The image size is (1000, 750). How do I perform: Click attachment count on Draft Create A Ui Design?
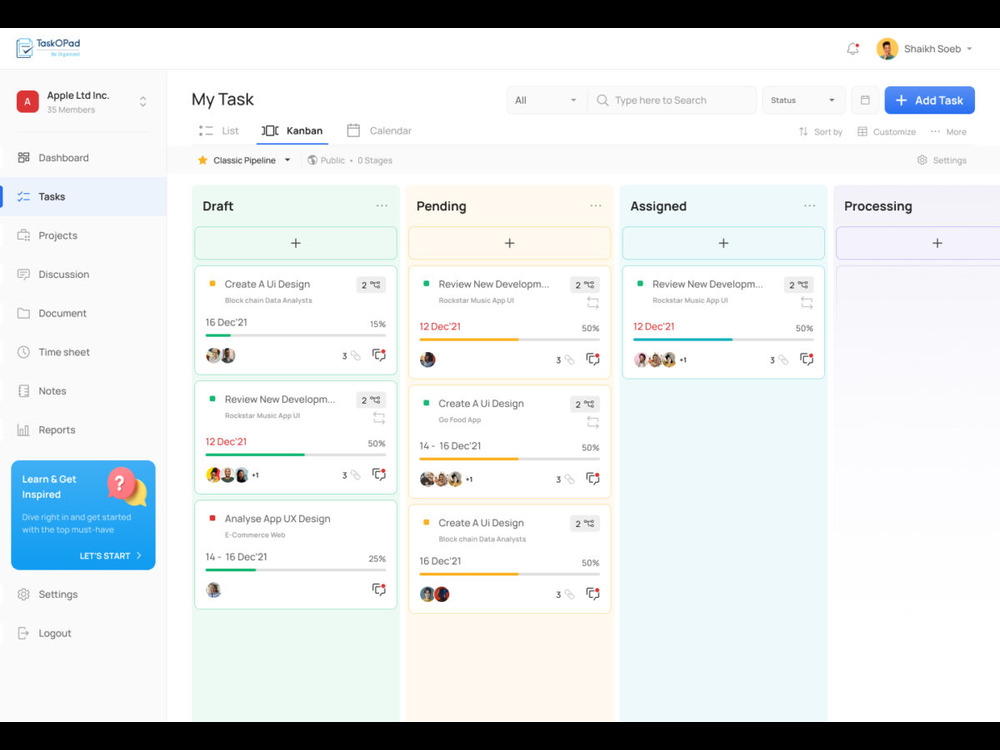(x=351, y=356)
